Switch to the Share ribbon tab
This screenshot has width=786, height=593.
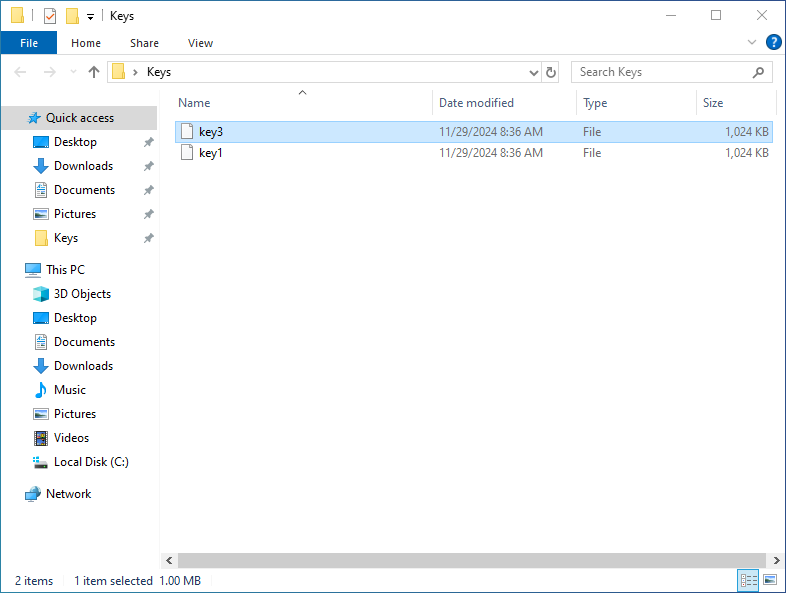[144, 43]
